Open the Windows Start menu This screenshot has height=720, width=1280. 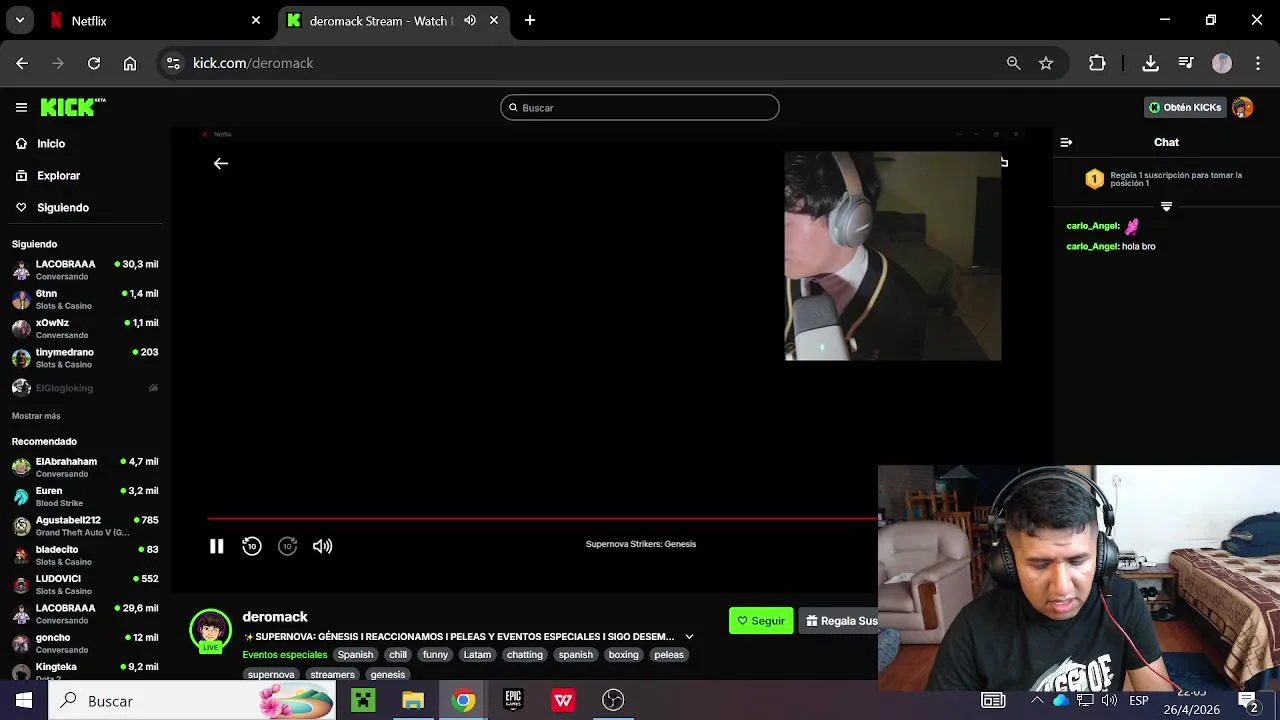tap(23, 701)
